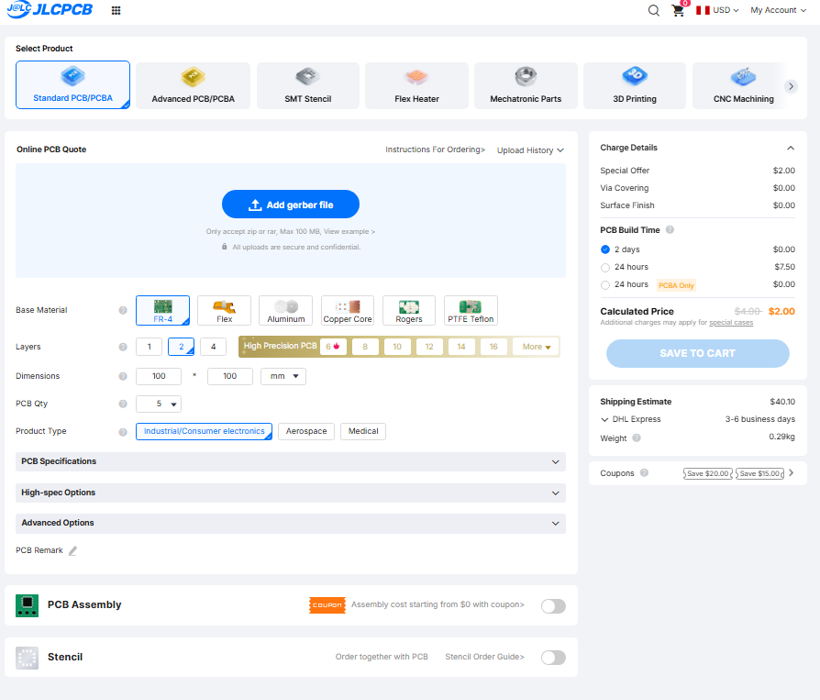Viewport: 820px width, 700px height.
Task: Select Flex base material
Action: pos(224,311)
